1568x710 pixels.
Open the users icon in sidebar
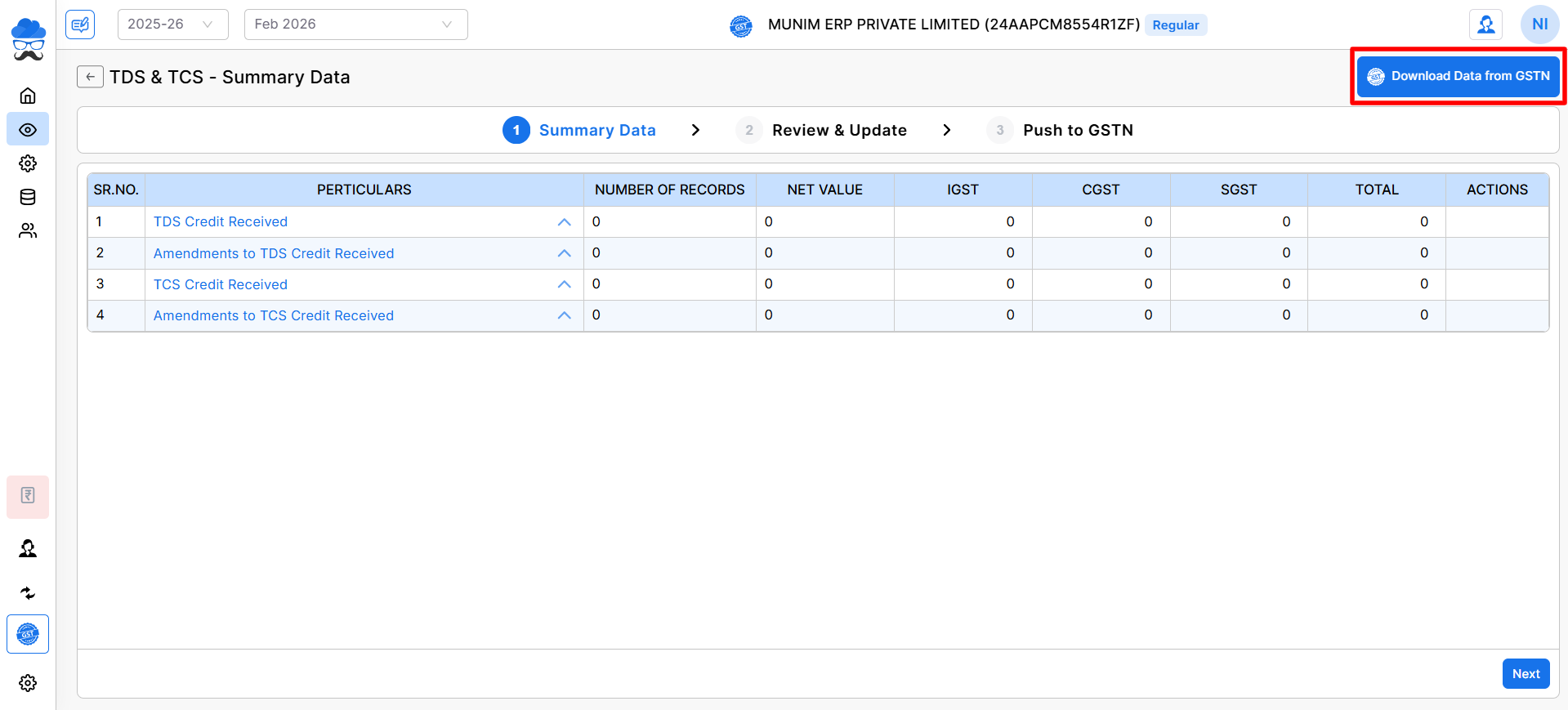pos(28,231)
